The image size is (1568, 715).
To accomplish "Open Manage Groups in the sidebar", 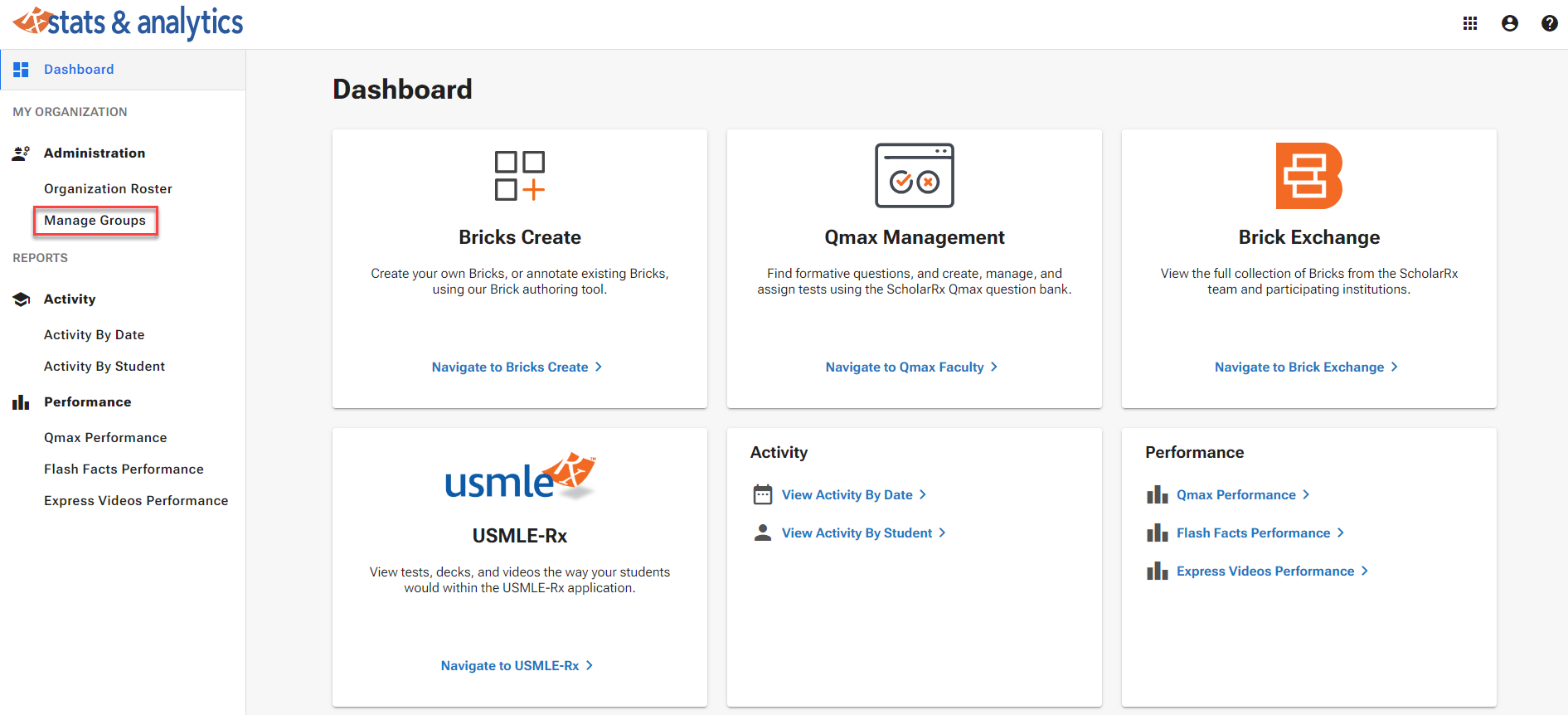I will point(95,221).
